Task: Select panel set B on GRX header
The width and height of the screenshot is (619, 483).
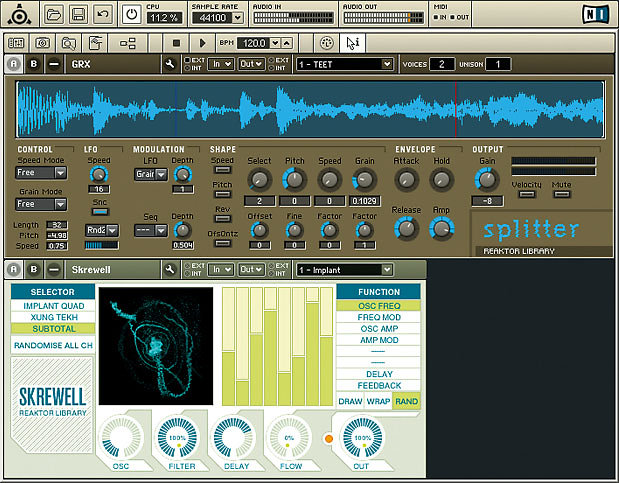Action: tap(34, 64)
